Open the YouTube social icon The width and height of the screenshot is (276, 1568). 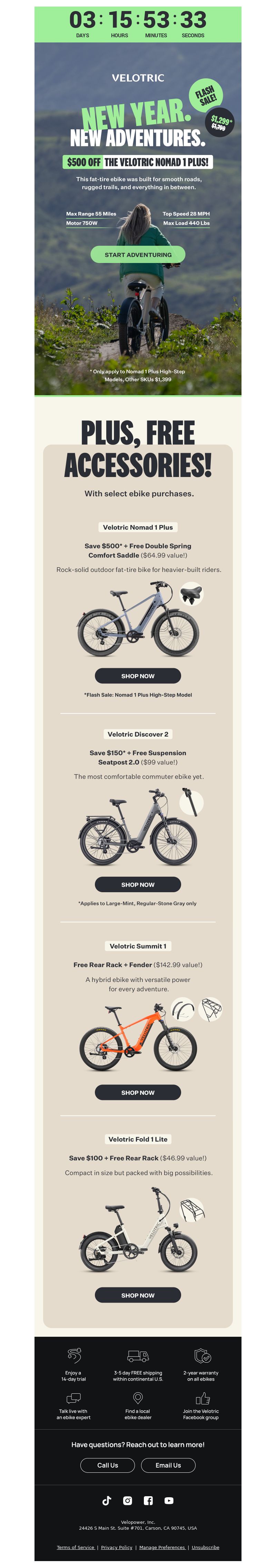[169, 1500]
